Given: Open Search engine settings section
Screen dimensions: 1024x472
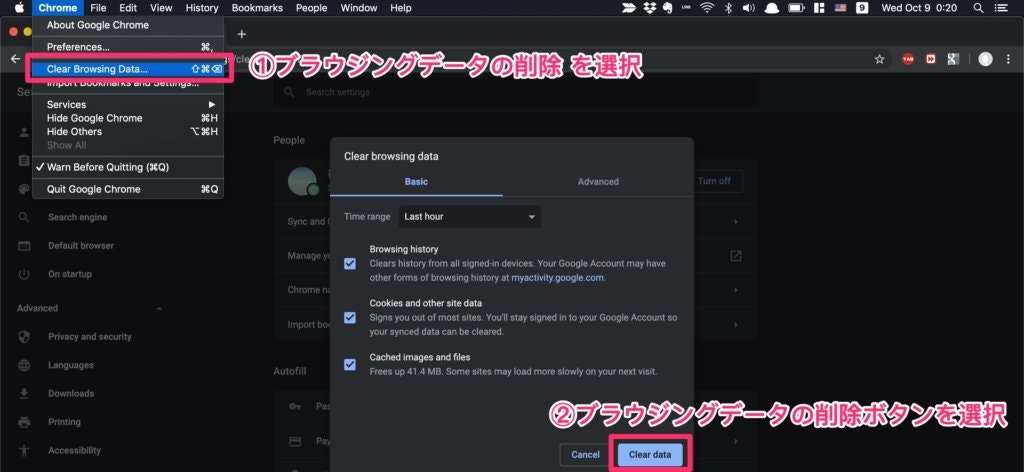Looking at the screenshot, I should (78, 217).
